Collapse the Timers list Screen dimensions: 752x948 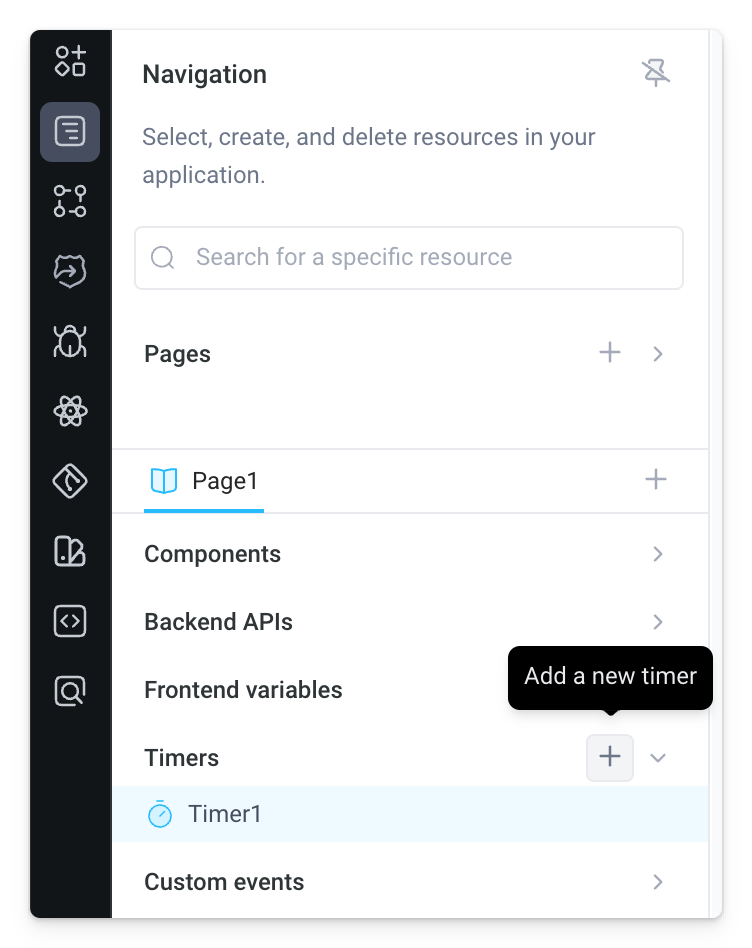657,758
